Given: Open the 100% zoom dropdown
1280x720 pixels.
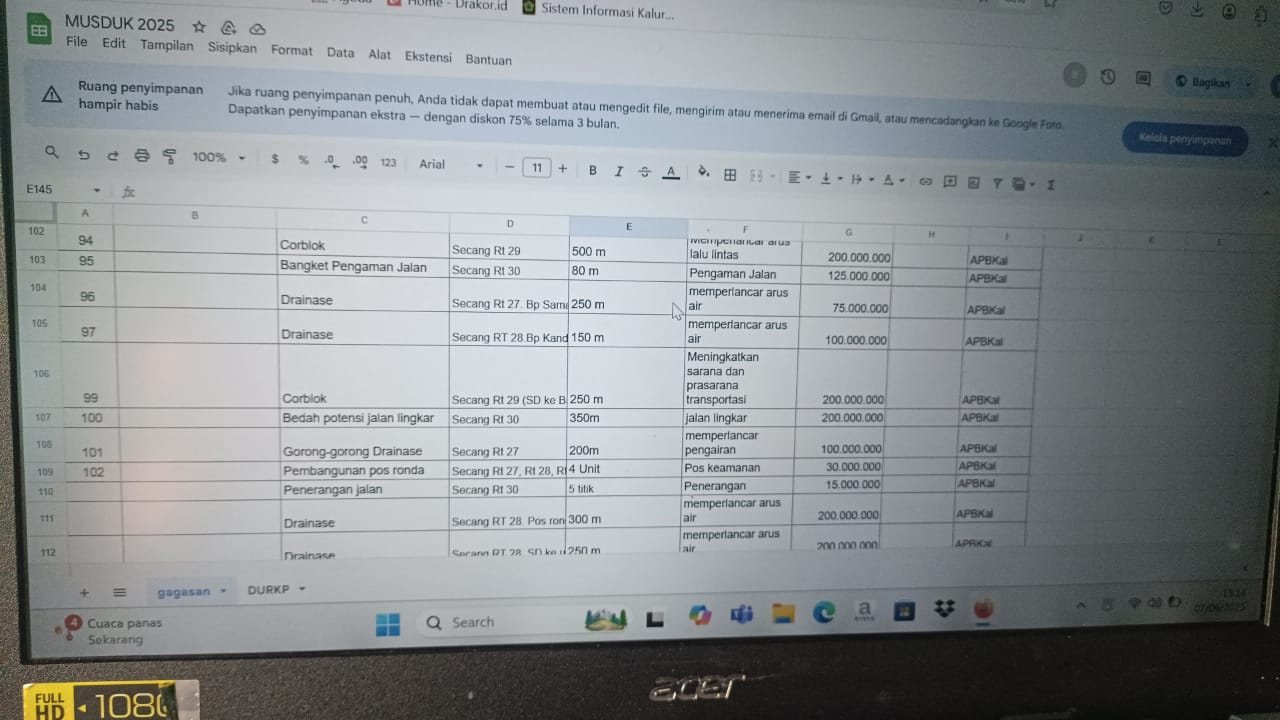Looking at the screenshot, I should point(219,157).
